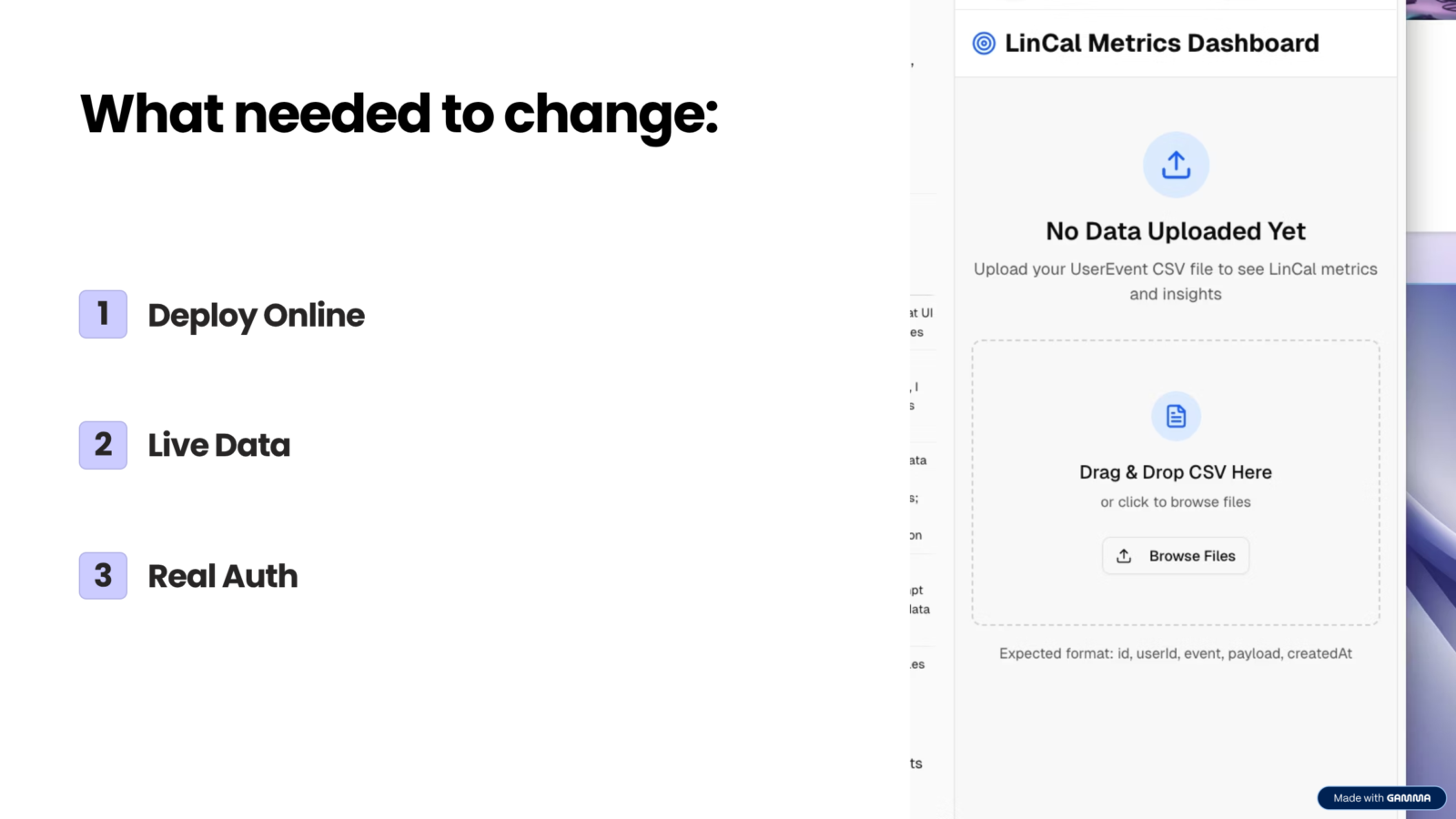Click the LinCal target logo icon
This screenshot has height=819, width=1456.
click(984, 44)
